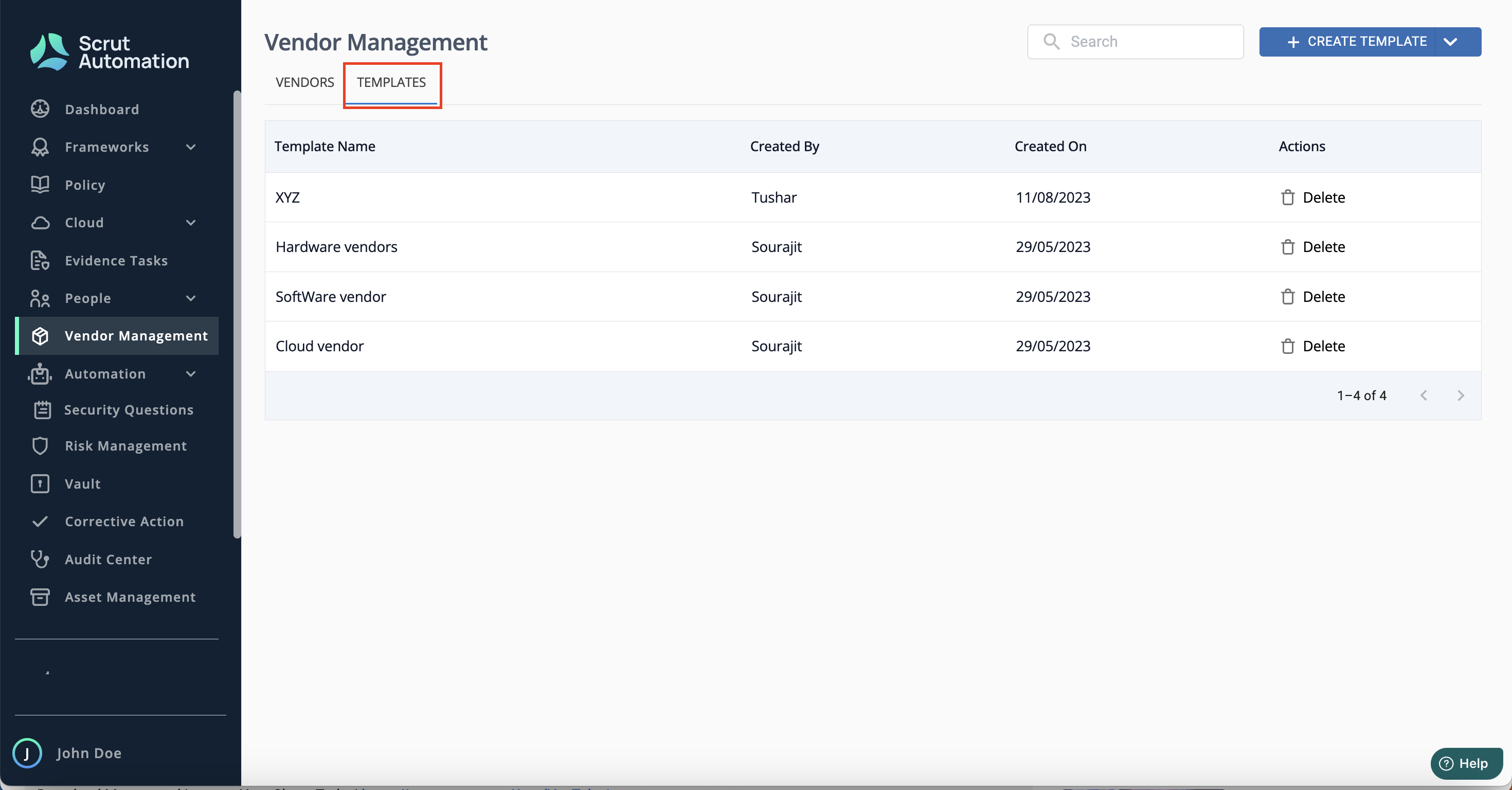
Task: Click the Security Questions clipboard icon
Action: [42, 410]
